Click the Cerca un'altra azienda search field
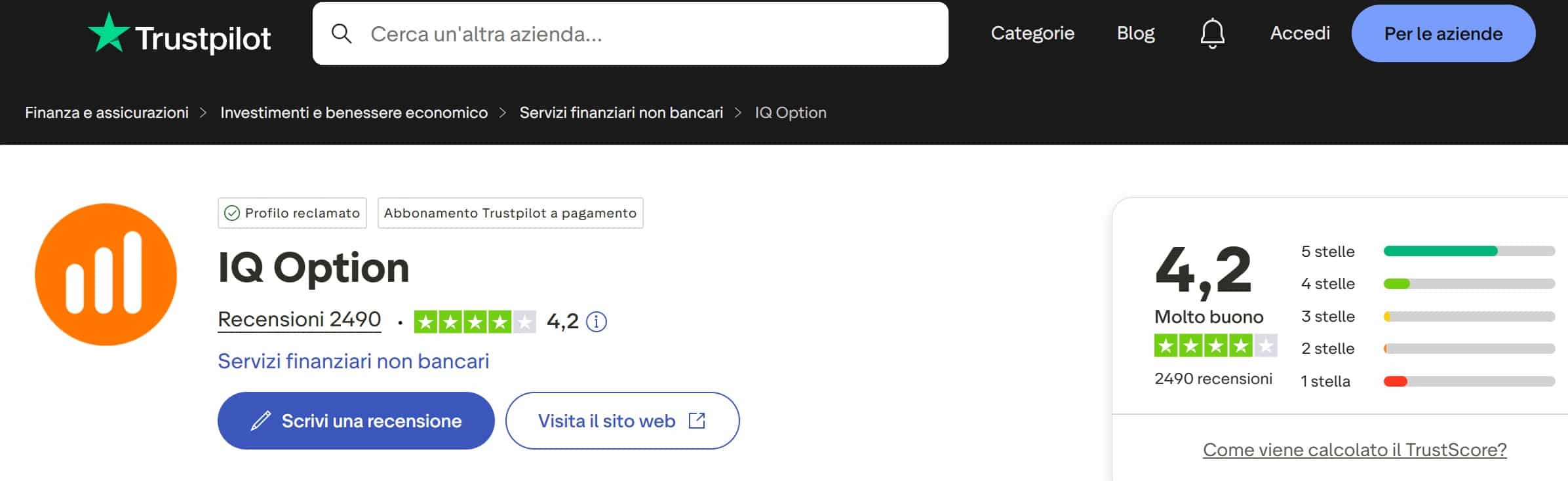1568x481 pixels. coord(590,34)
